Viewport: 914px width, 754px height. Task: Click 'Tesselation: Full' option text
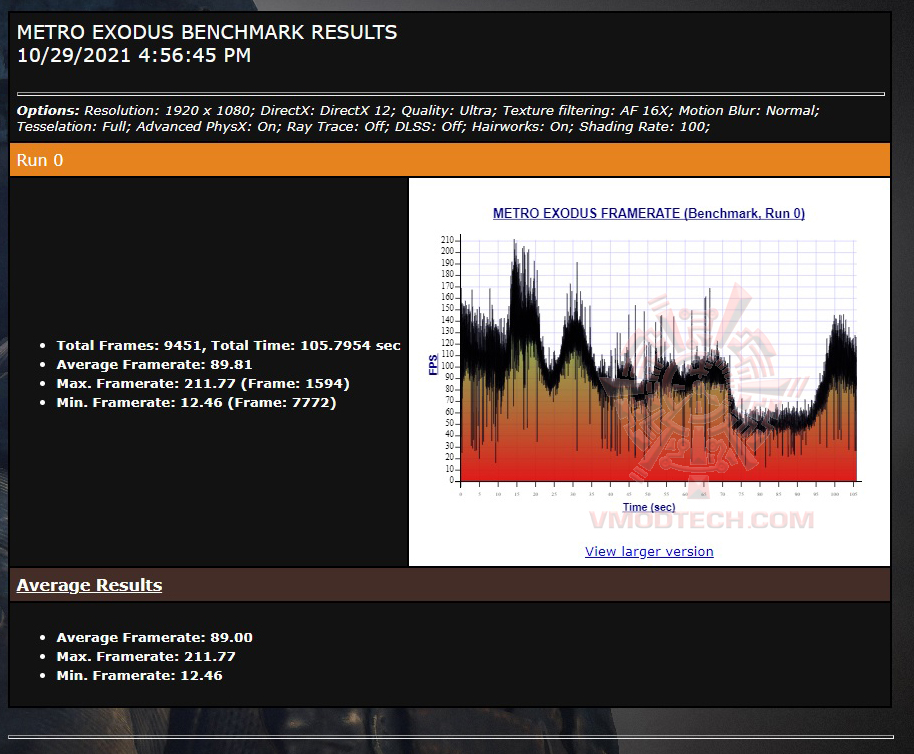tap(72, 126)
